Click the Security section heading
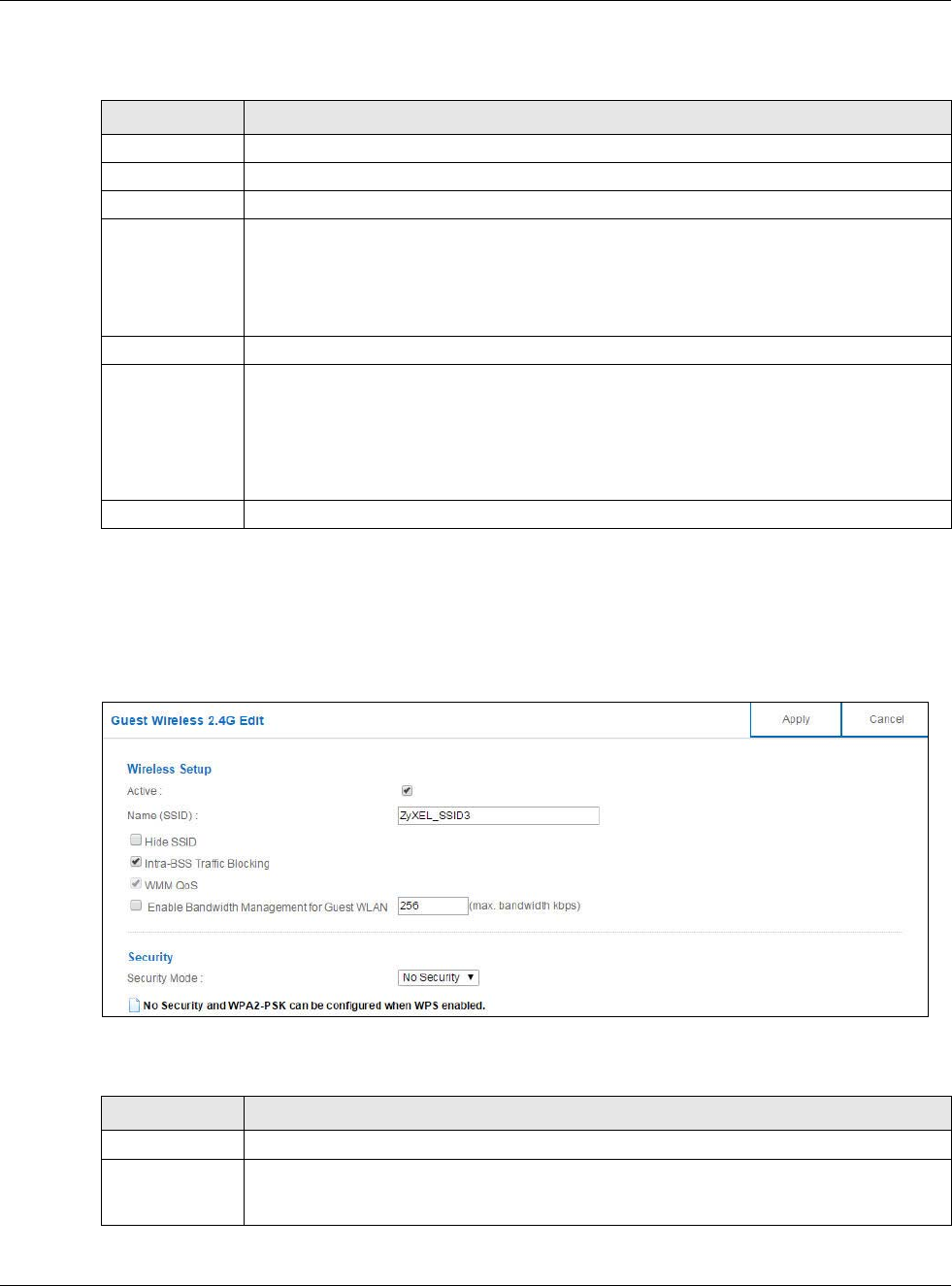This screenshot has height=1286, width=952. [x=150, y=957]
